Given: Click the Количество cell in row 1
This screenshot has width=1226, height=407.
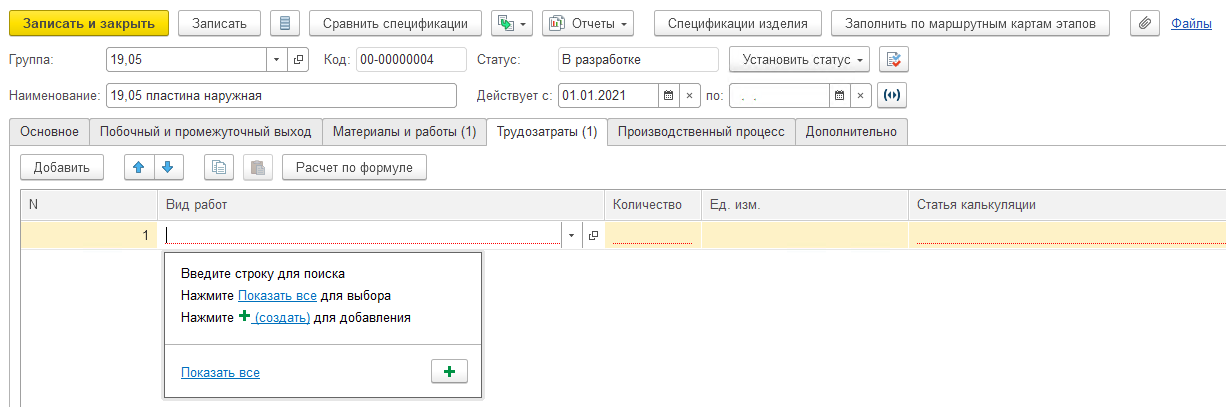Looking at the screenshot, I should (651, 235).
